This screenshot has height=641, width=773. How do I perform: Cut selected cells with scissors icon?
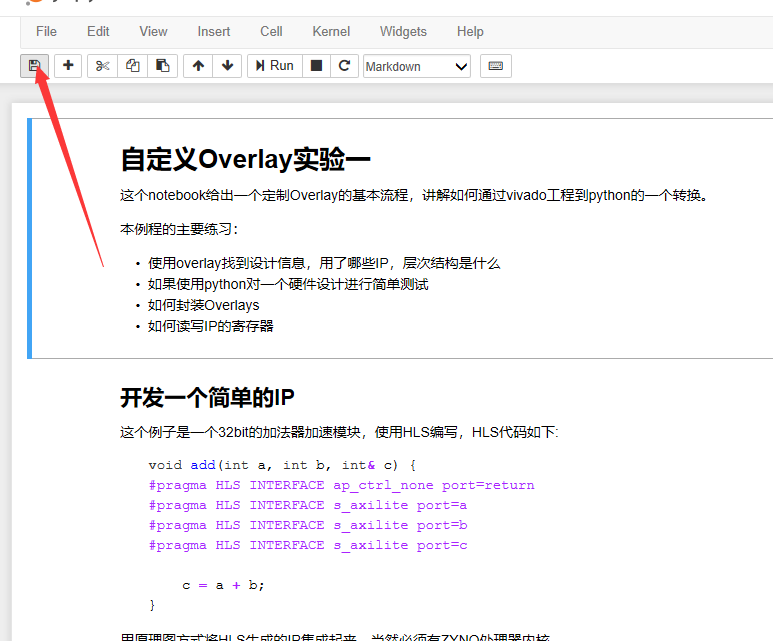tap(102, 66)
